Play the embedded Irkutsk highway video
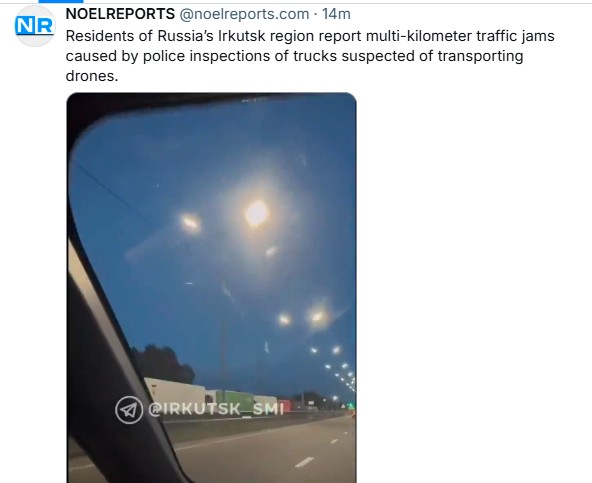 point(211,288)
